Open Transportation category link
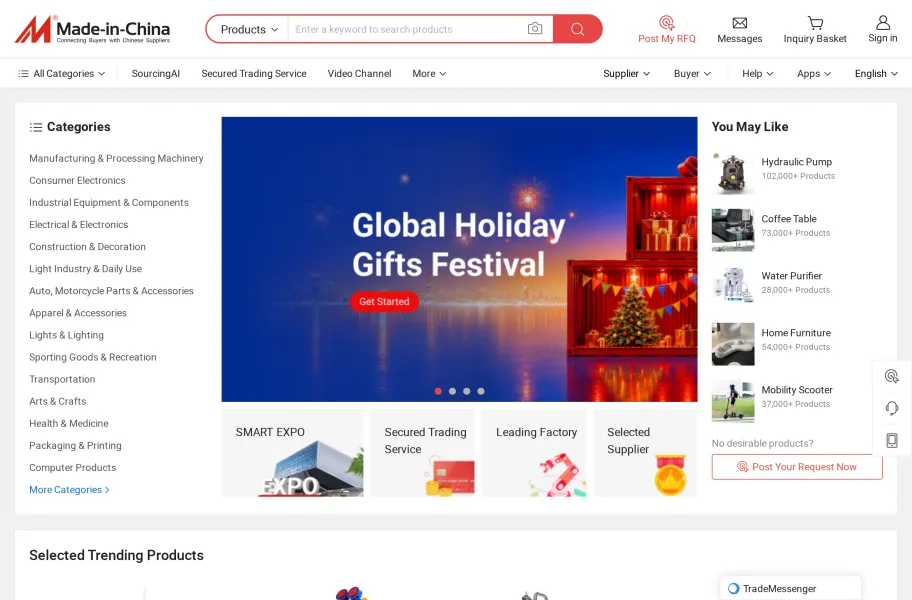Image resolution: width=912 pixels, height=600 pixels. point(62,379)
